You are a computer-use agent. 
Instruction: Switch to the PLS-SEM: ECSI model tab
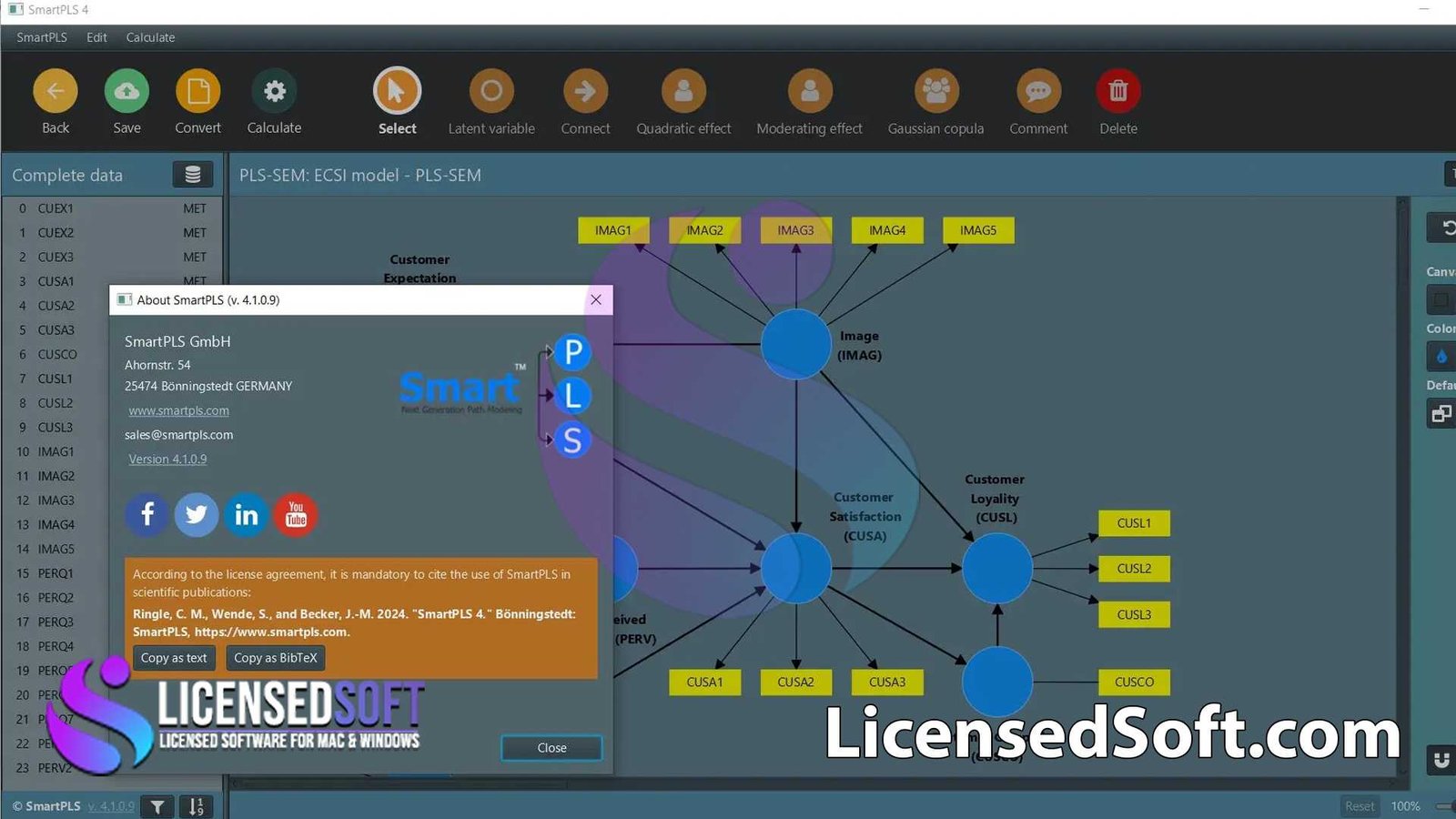359,175
